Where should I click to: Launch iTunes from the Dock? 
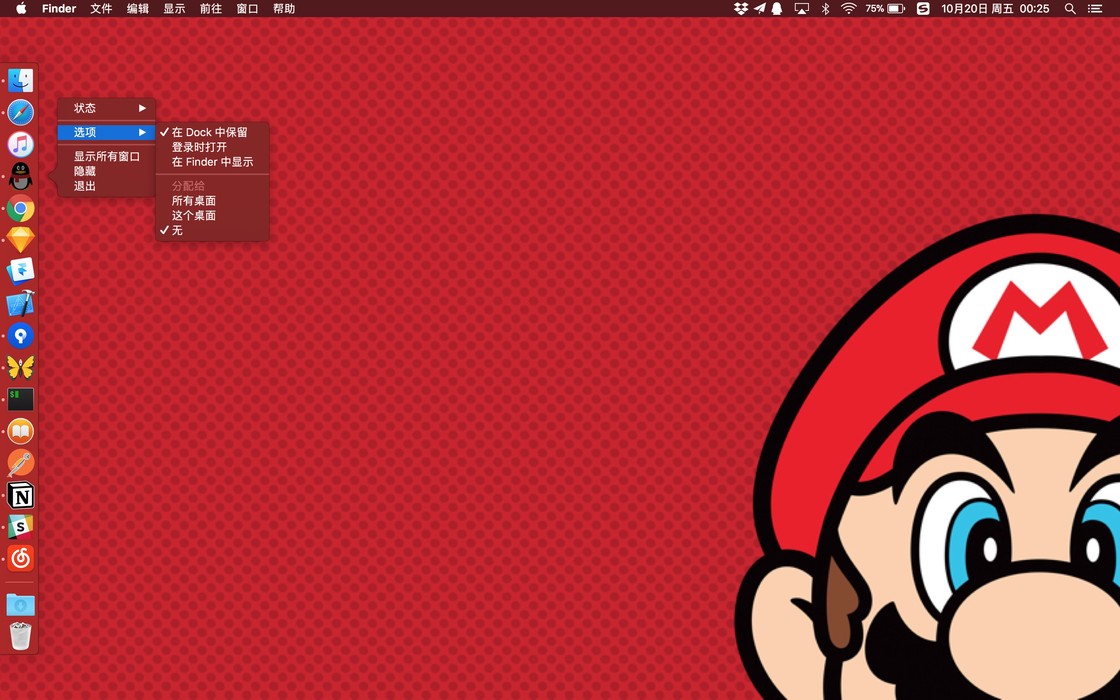[x=20, y=144]
